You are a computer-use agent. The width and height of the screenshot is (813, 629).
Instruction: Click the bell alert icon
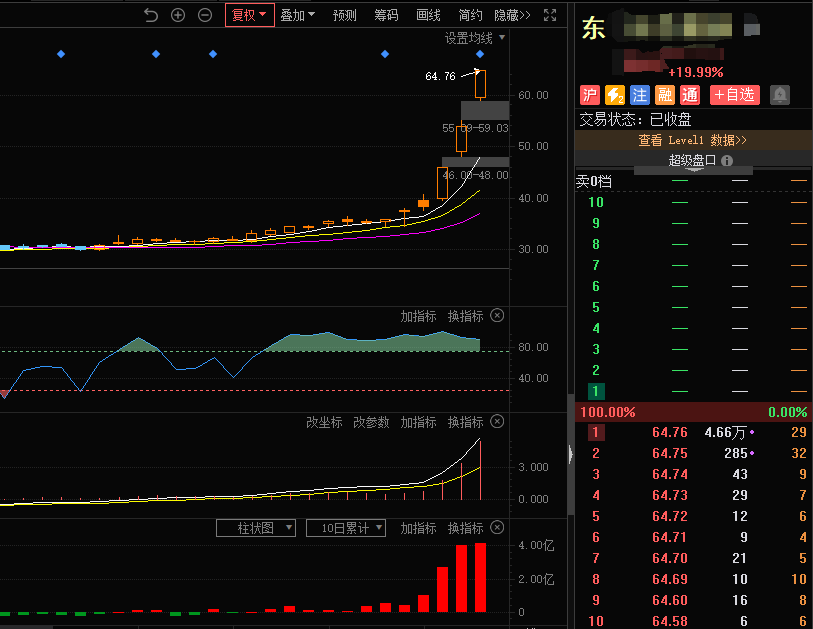point(779,95)
